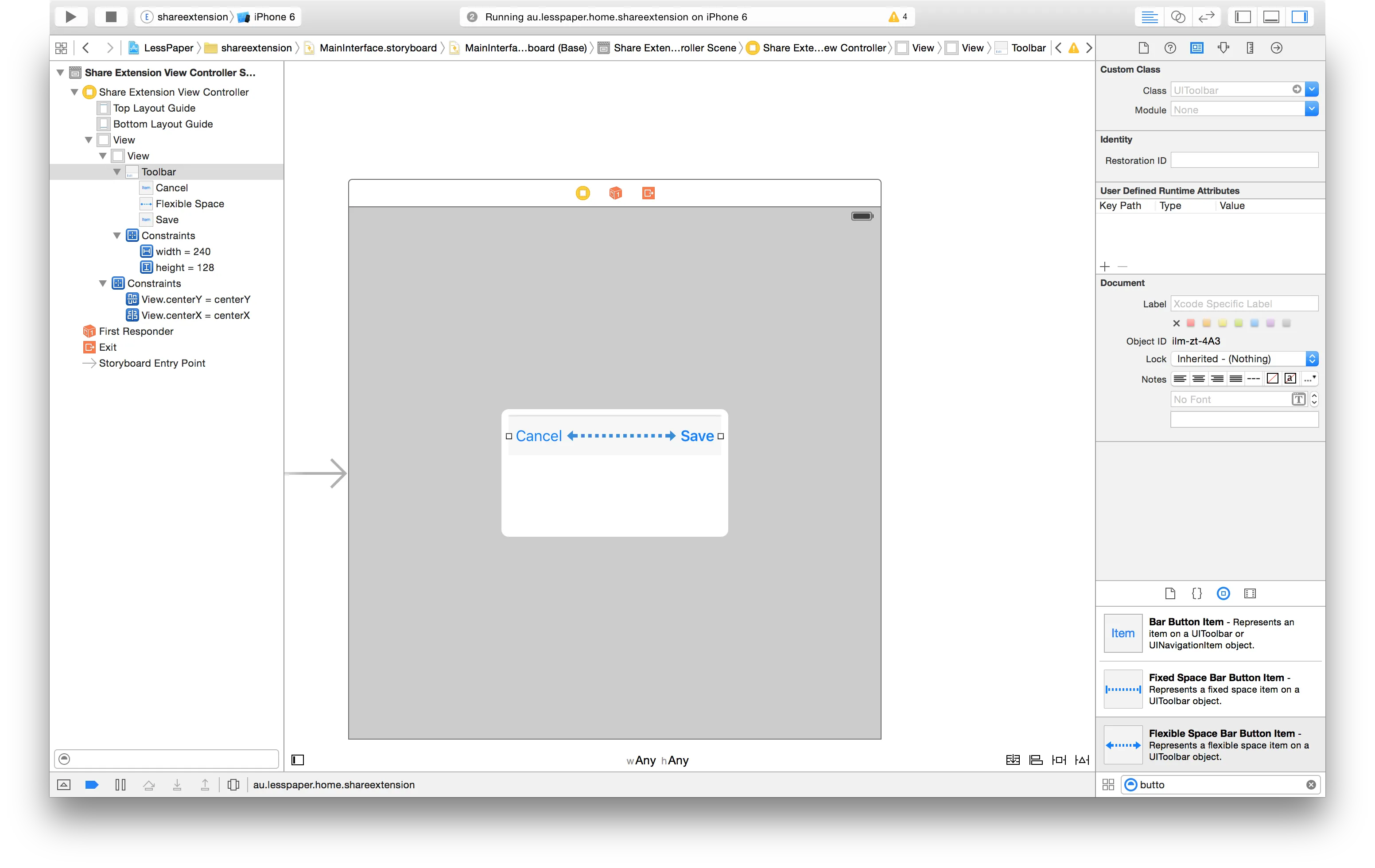The width and height of the screenshot is (1375, 868).
Task: Open the Size inspector ruler icon
Action: [x=1250, y=48]
